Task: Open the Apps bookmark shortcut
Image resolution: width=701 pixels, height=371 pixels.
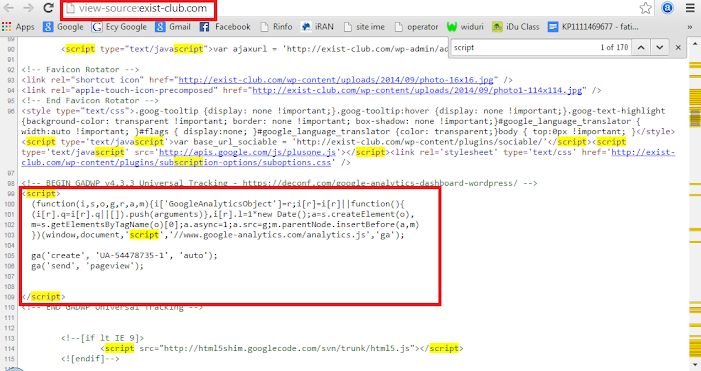Action: coord(18,27)
